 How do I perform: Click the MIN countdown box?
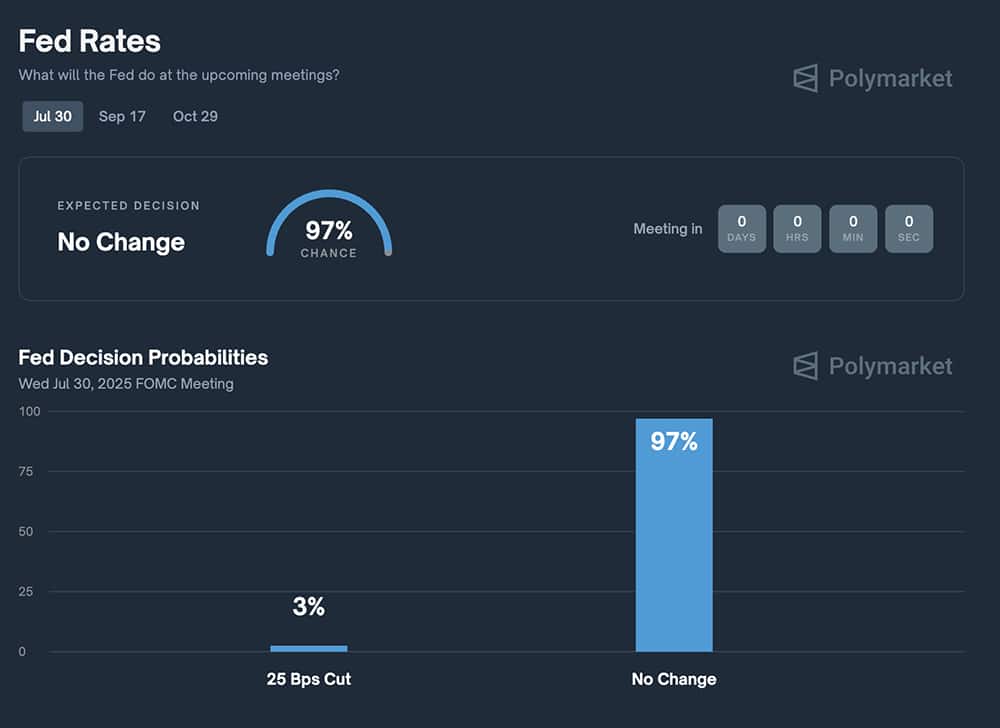(853, 228)
